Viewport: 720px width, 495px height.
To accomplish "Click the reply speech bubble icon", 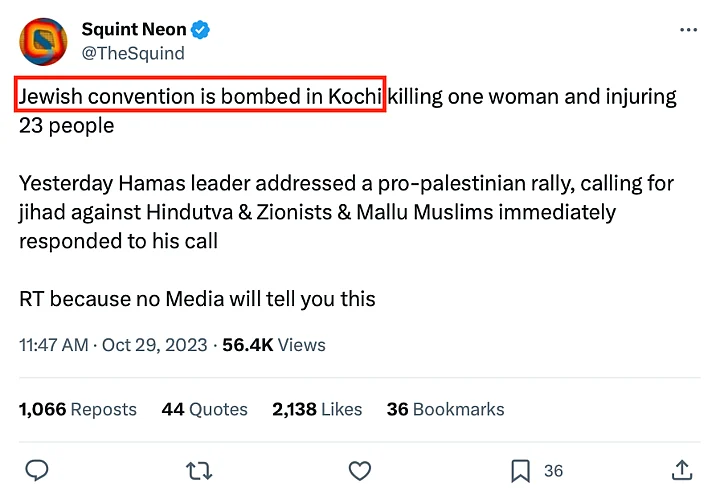I will pyautogui.click(x=37, y=470).
